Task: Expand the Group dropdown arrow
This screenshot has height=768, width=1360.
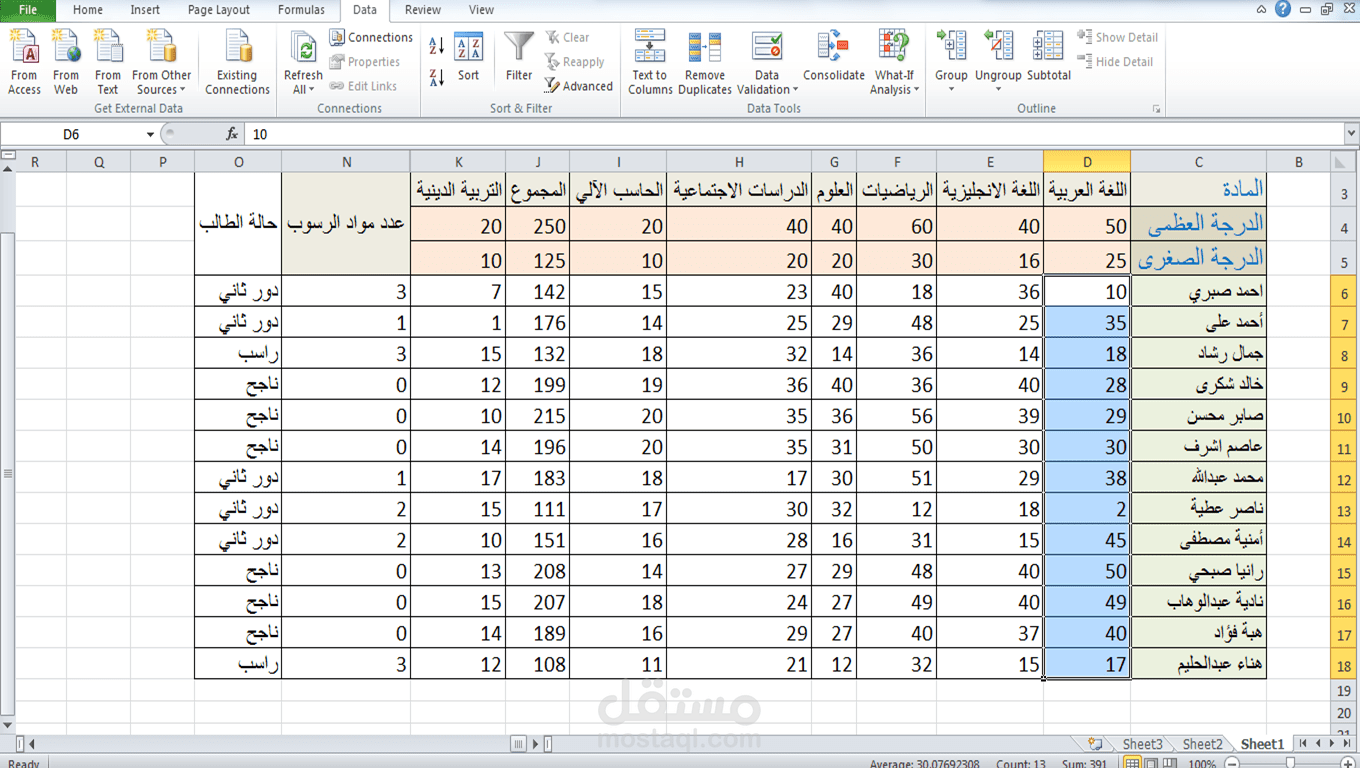Action: [951, 89]
